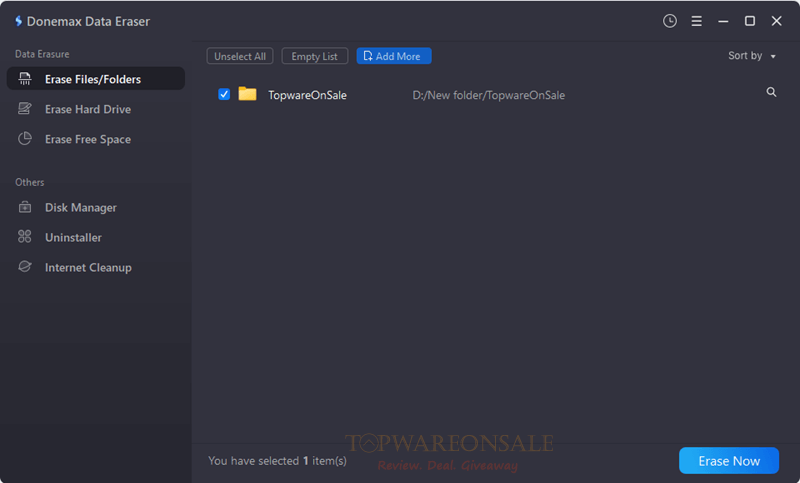This screenshot has width=800, height=483.
Task: Select the TopwareOnSale folder name
Action: 307,95
